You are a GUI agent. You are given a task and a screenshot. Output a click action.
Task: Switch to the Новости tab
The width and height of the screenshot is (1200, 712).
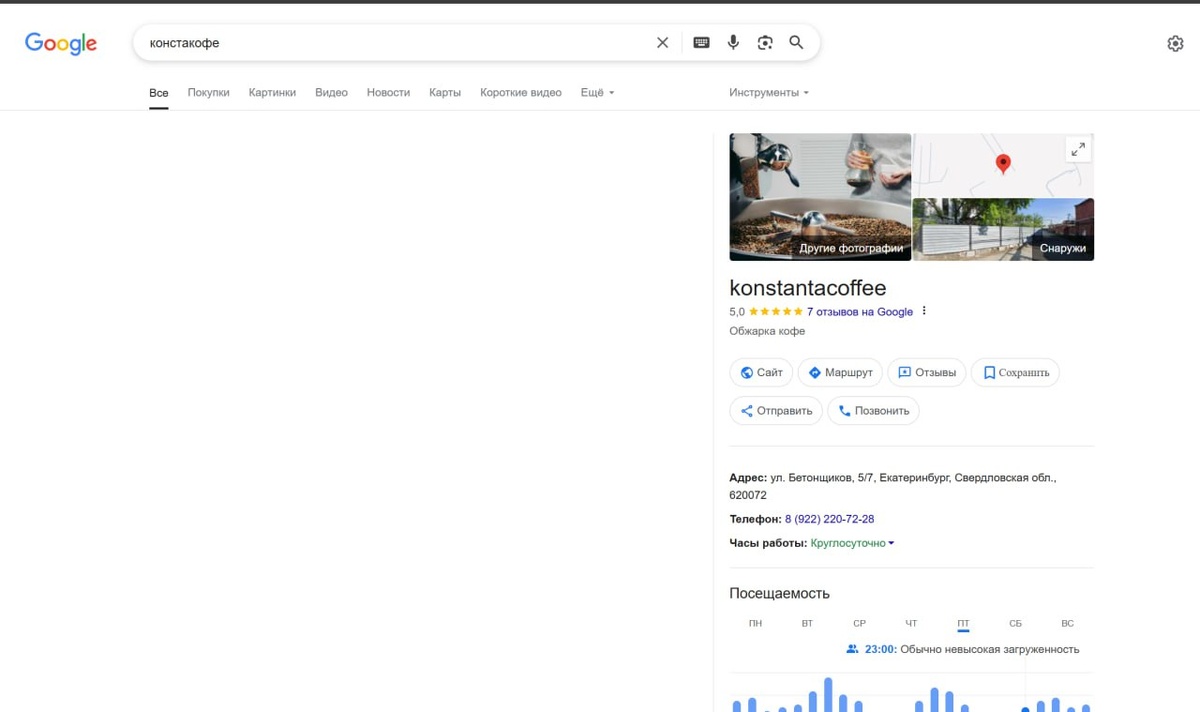click(x=388, y=93)
